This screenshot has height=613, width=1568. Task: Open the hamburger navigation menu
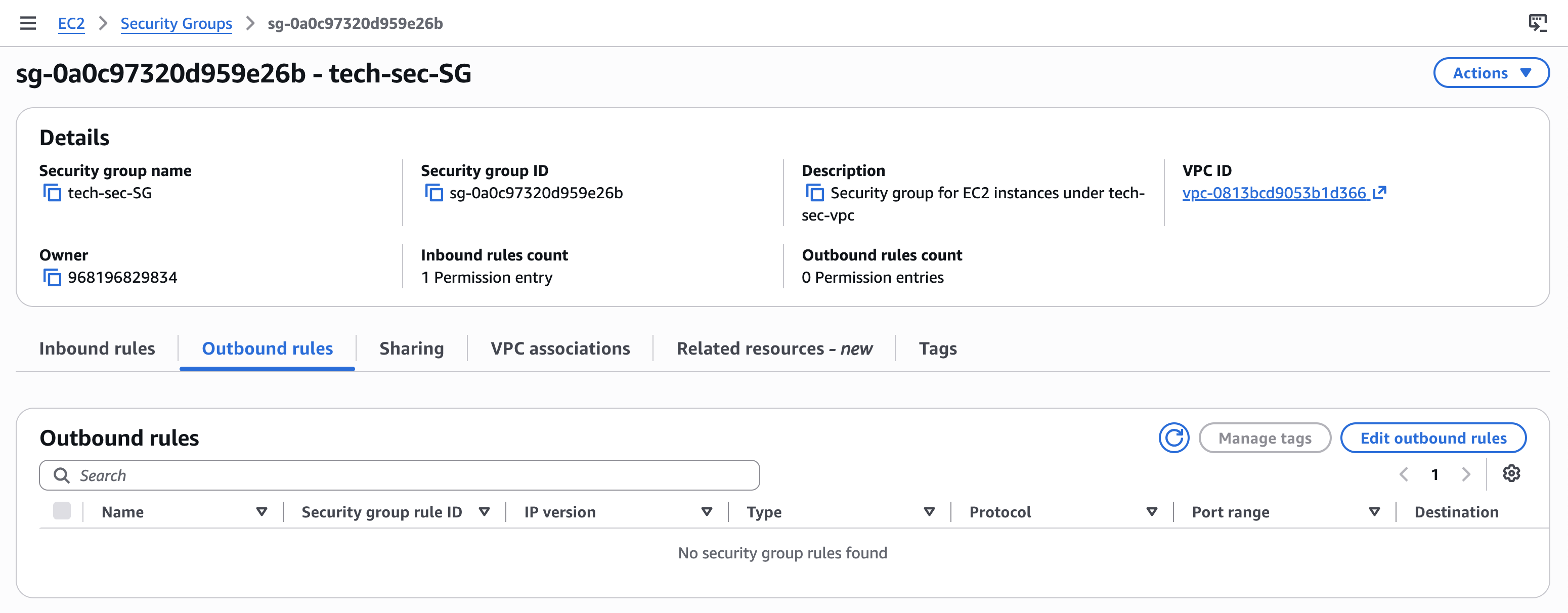[x=28, y=23]
